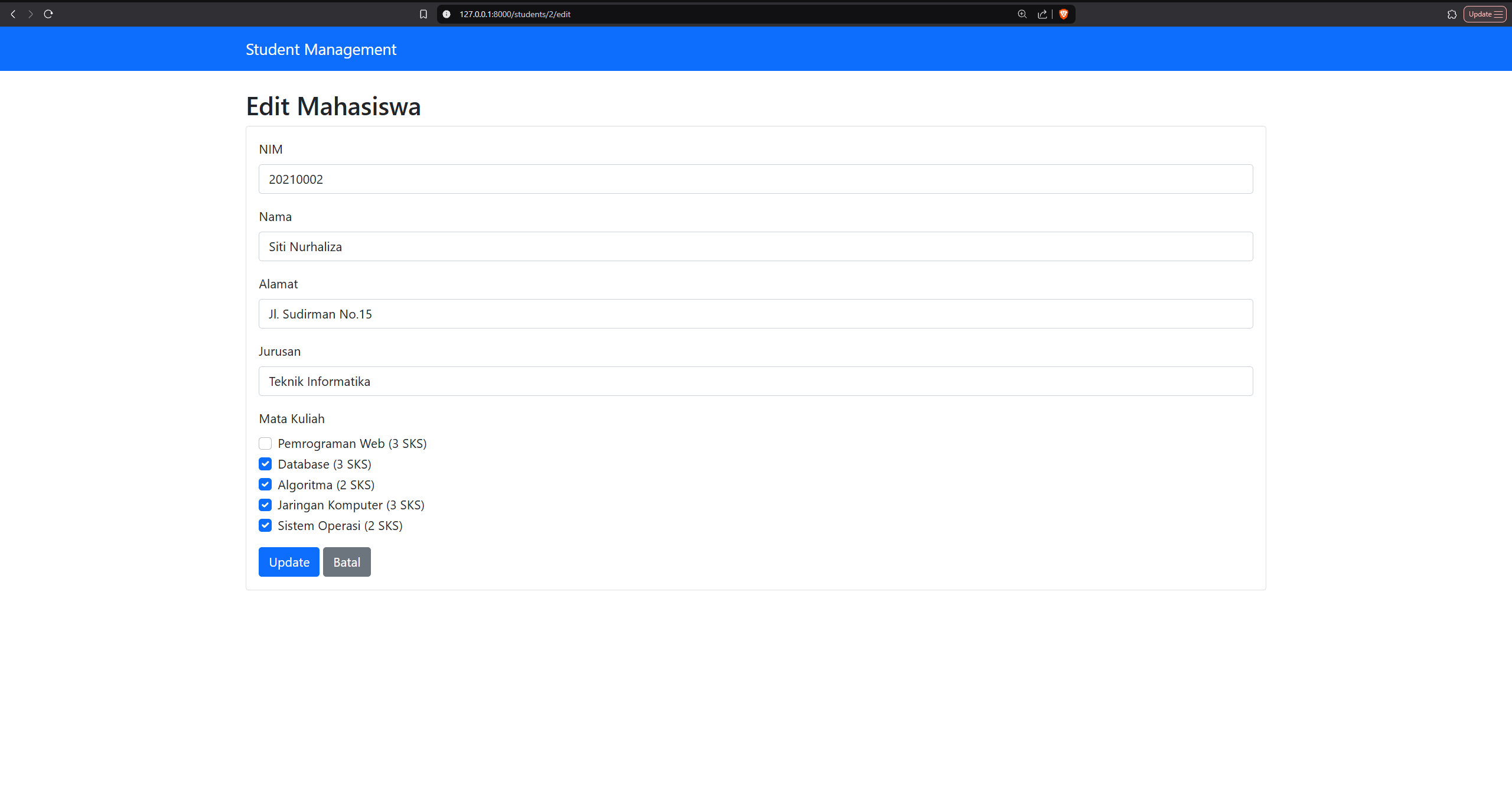Viewport: 1512px width, 806px height.
Task: Click the share icon in the toolbar
Action: coord(1042,14)
